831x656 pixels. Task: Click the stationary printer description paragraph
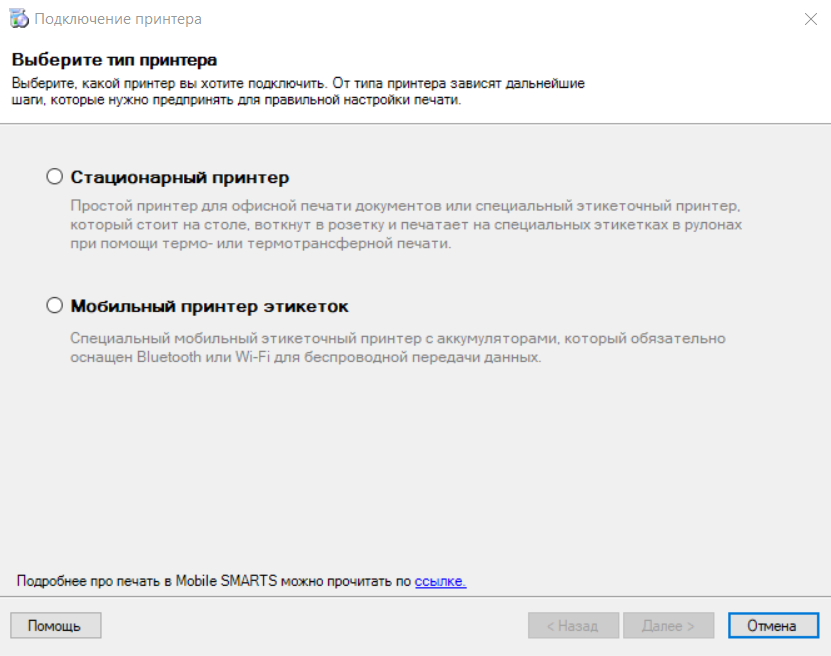coord(406,225)
